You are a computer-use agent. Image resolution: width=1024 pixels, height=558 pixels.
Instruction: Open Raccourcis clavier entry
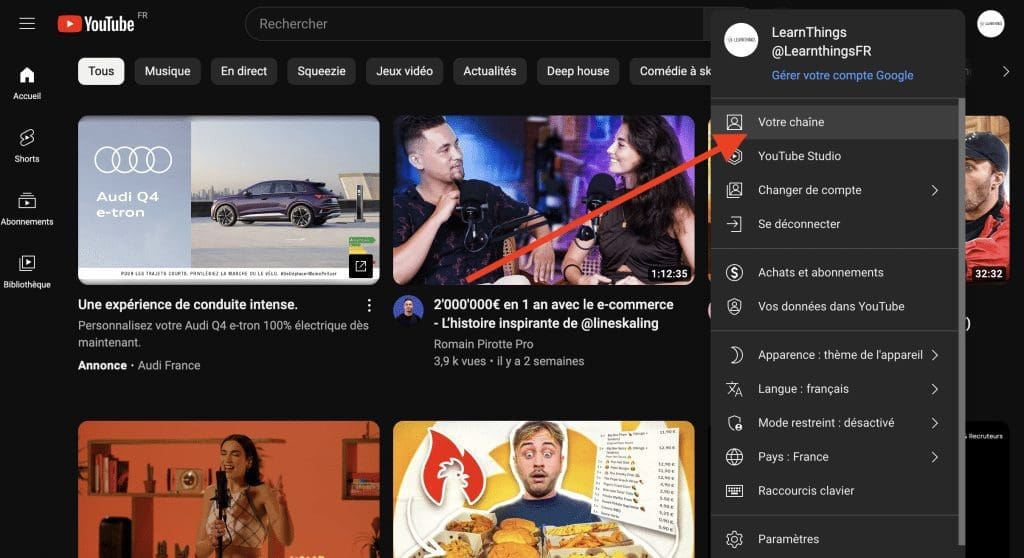[x=834, y=491]
